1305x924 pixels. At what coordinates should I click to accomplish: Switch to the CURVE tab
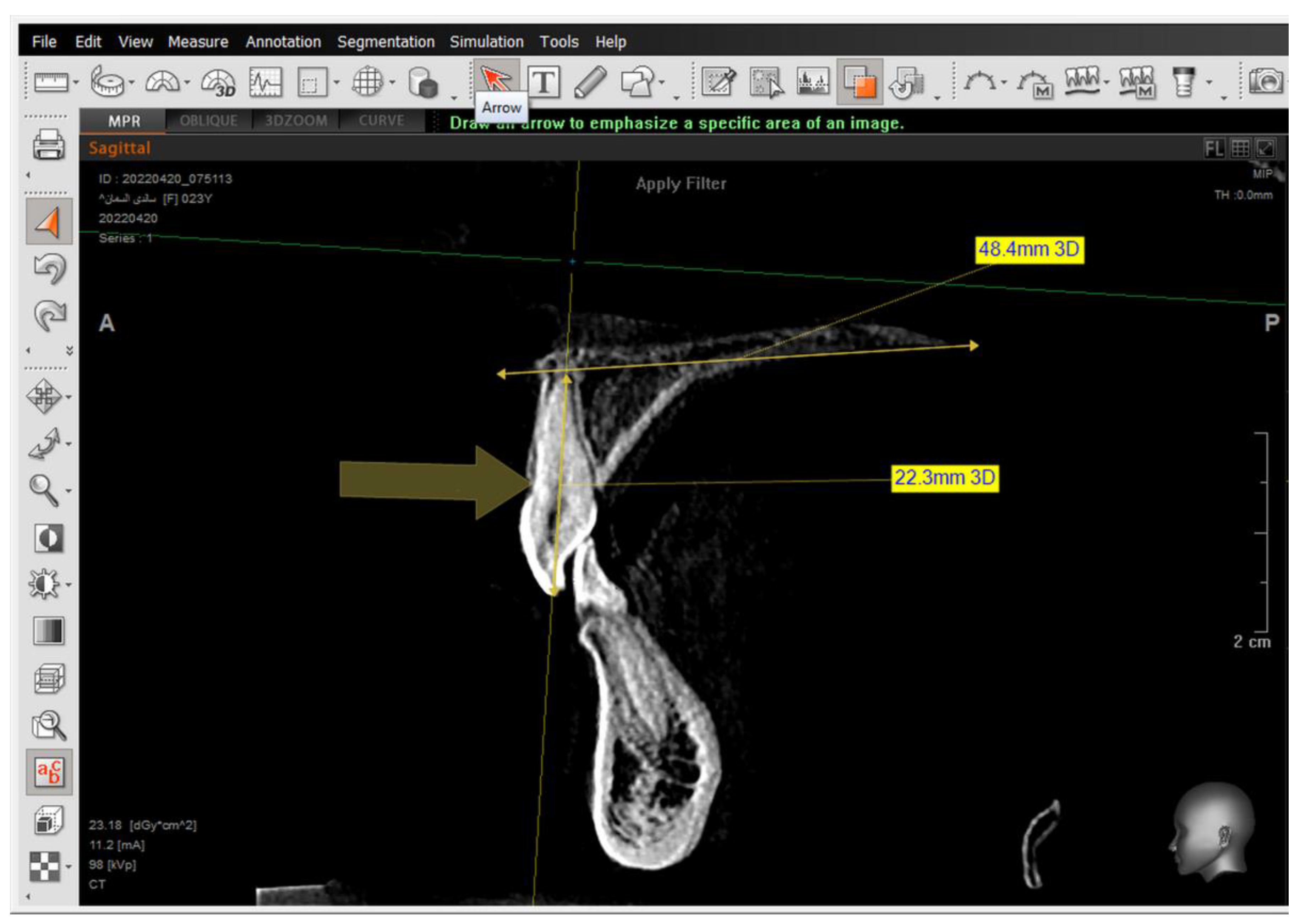[x=381, y=121]
